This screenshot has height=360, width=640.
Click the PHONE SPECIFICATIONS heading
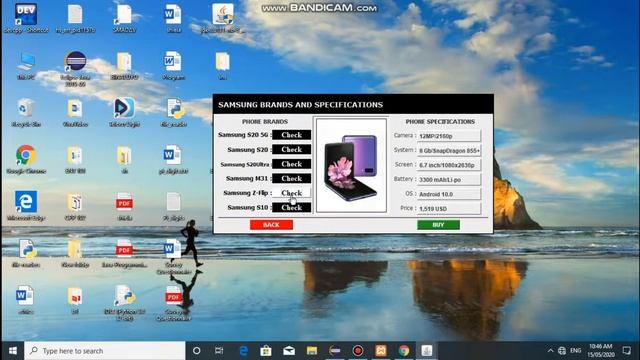(440, 122)
